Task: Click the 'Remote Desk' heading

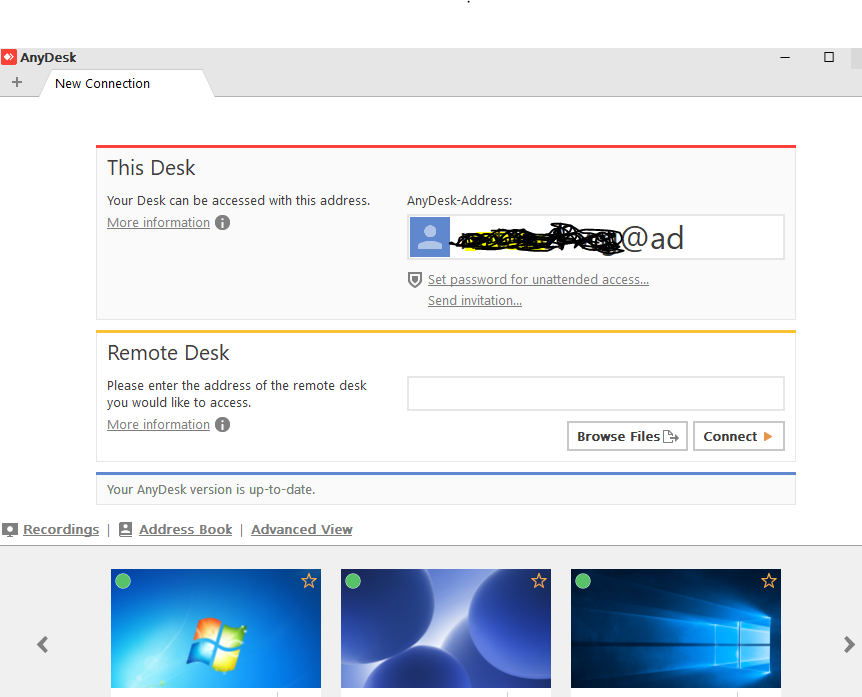Action: click(168, 353)
